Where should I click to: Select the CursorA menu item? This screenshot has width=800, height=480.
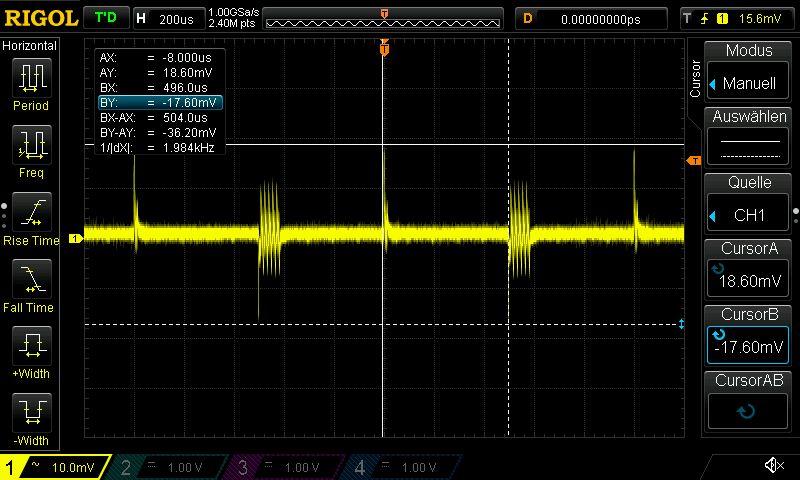coord(749,270)
